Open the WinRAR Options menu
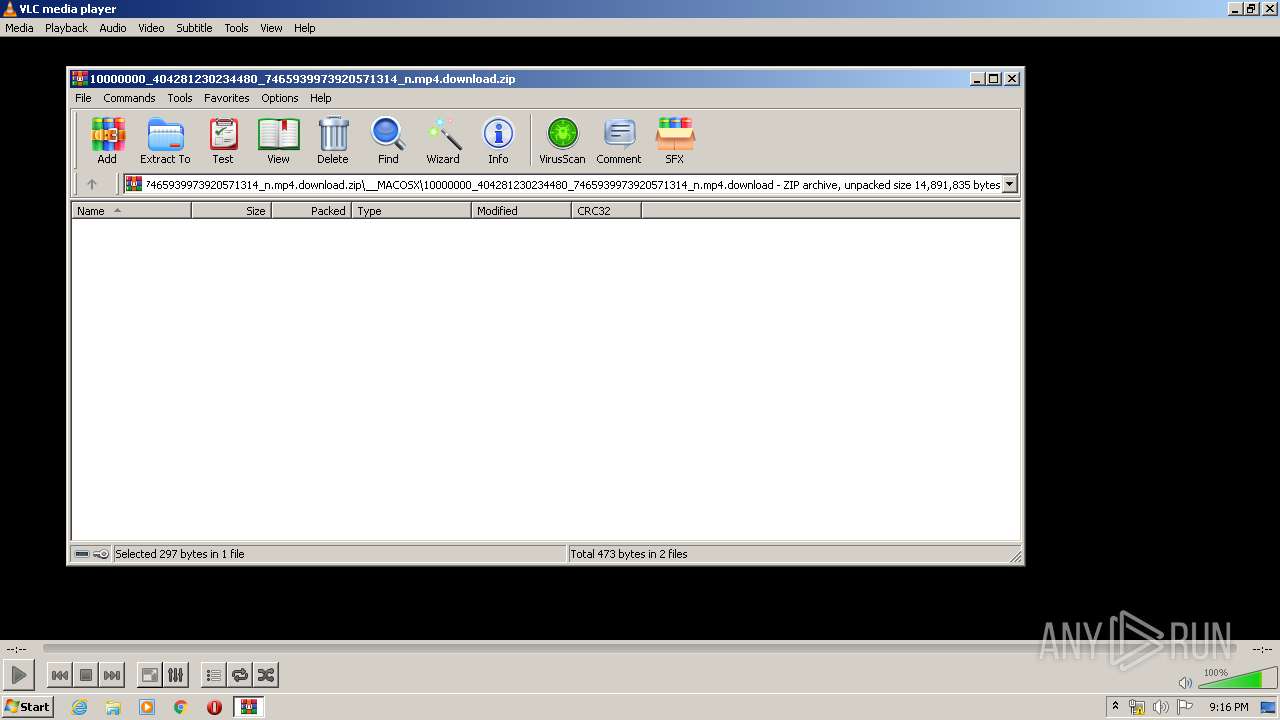The height and width of the screenshot is (720, 1280). click(280, 98)
